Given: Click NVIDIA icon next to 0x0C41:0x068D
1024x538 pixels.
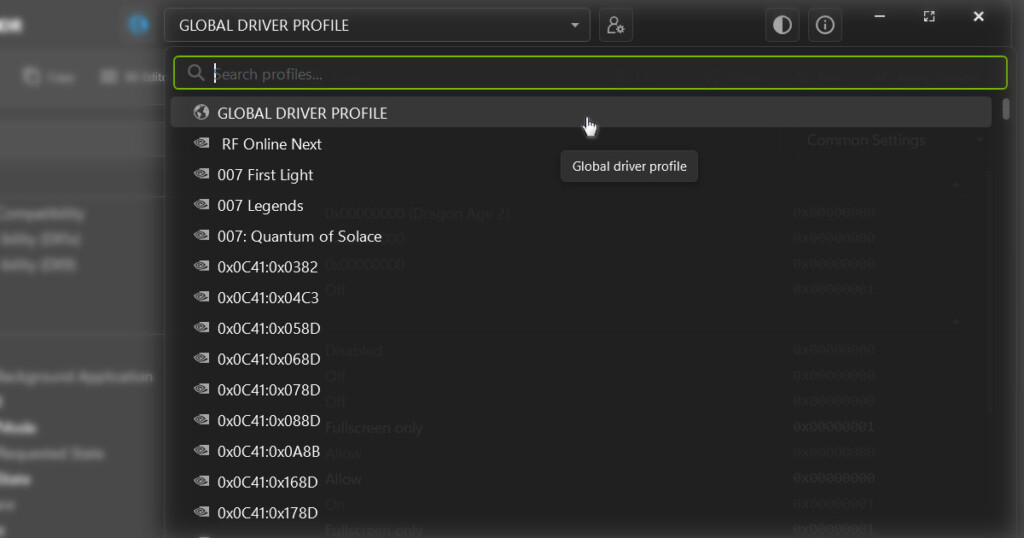Looking at the screenshot, I should point(202,358).
